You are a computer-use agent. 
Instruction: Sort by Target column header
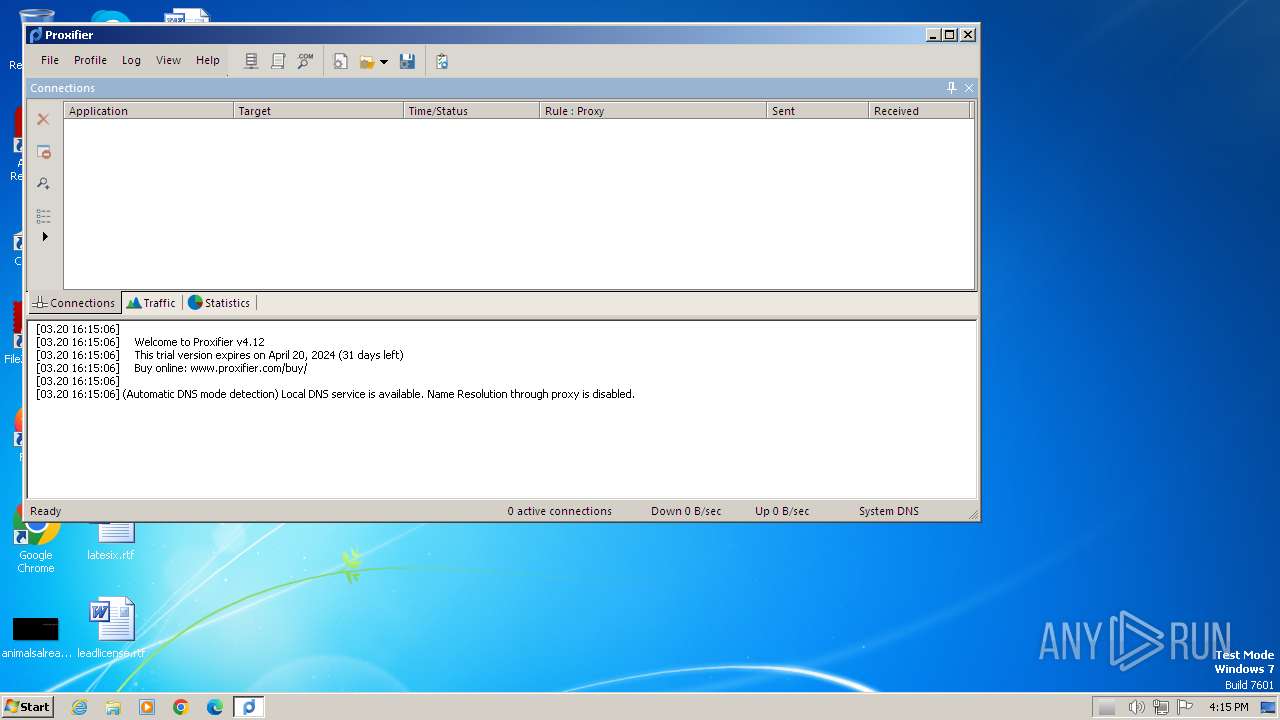pos(318,111)
